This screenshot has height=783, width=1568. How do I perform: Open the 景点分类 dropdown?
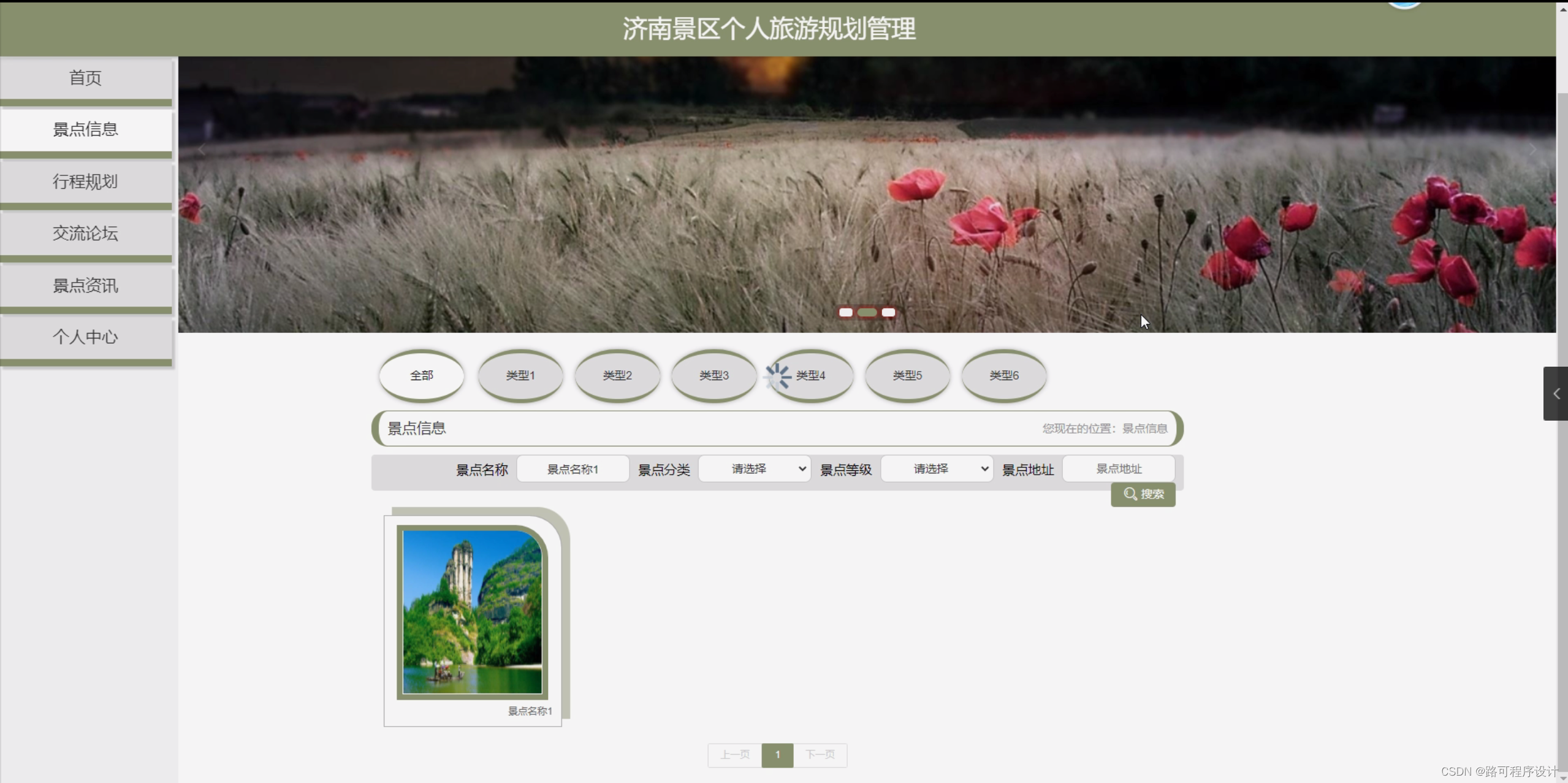[754, 469]
